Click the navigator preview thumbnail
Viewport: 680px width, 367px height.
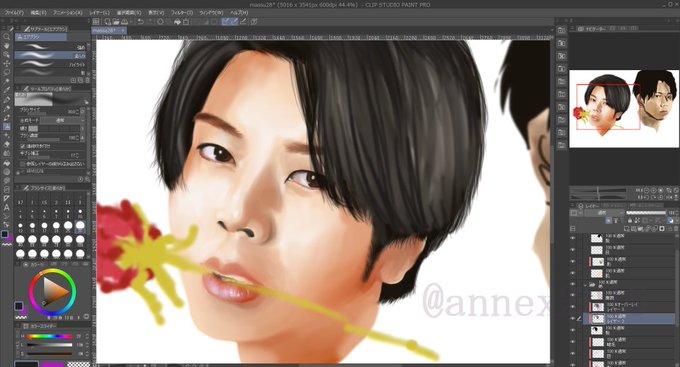coord(624,108)
